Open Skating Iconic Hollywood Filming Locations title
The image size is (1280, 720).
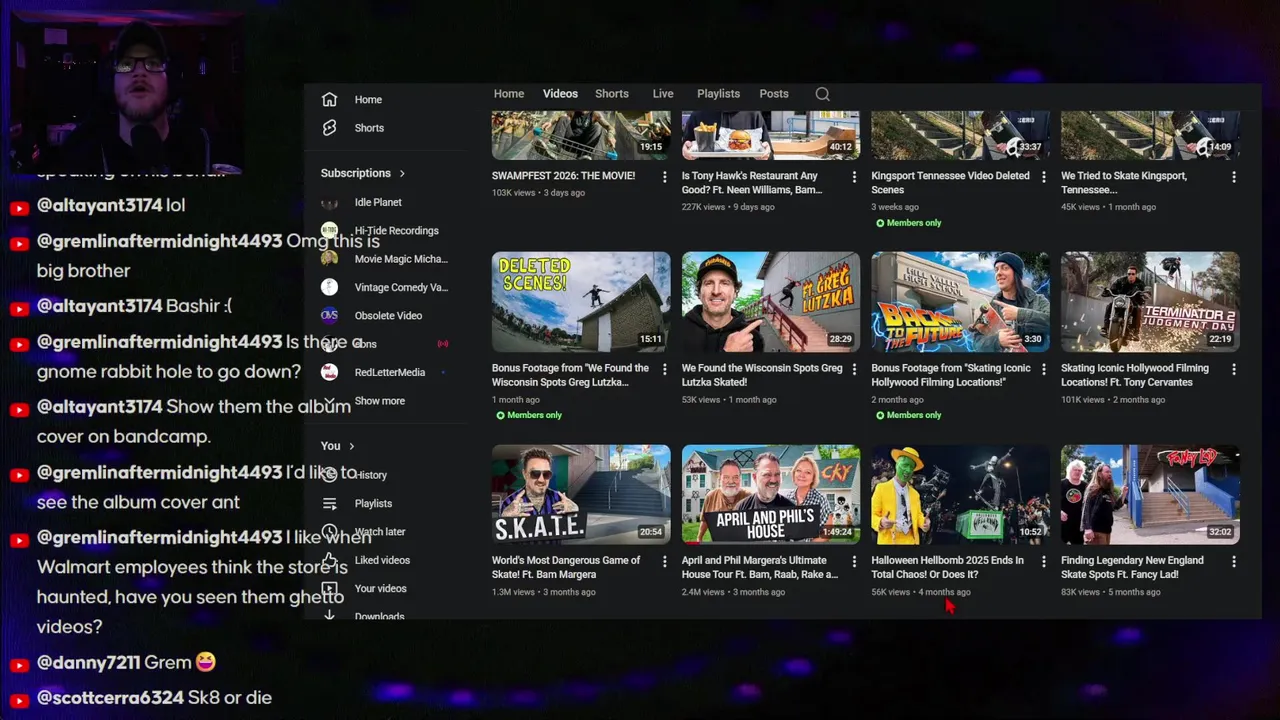1135,375
